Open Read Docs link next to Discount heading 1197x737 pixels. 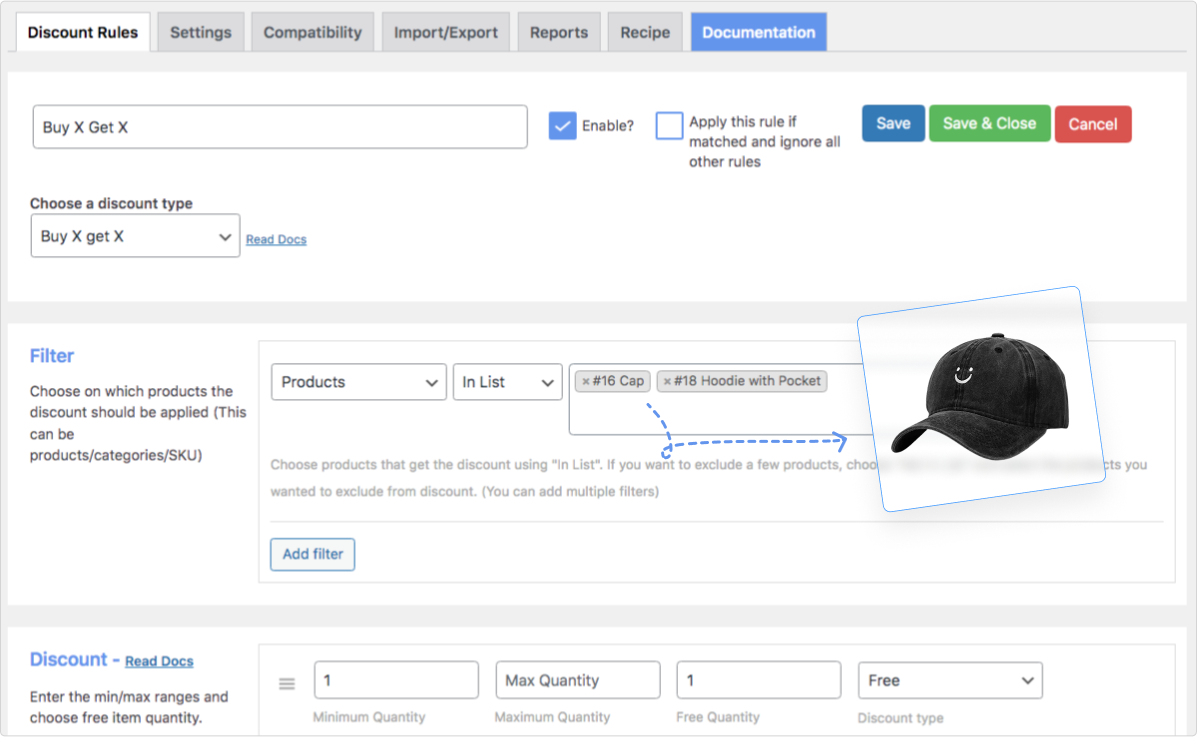(159, 661)
